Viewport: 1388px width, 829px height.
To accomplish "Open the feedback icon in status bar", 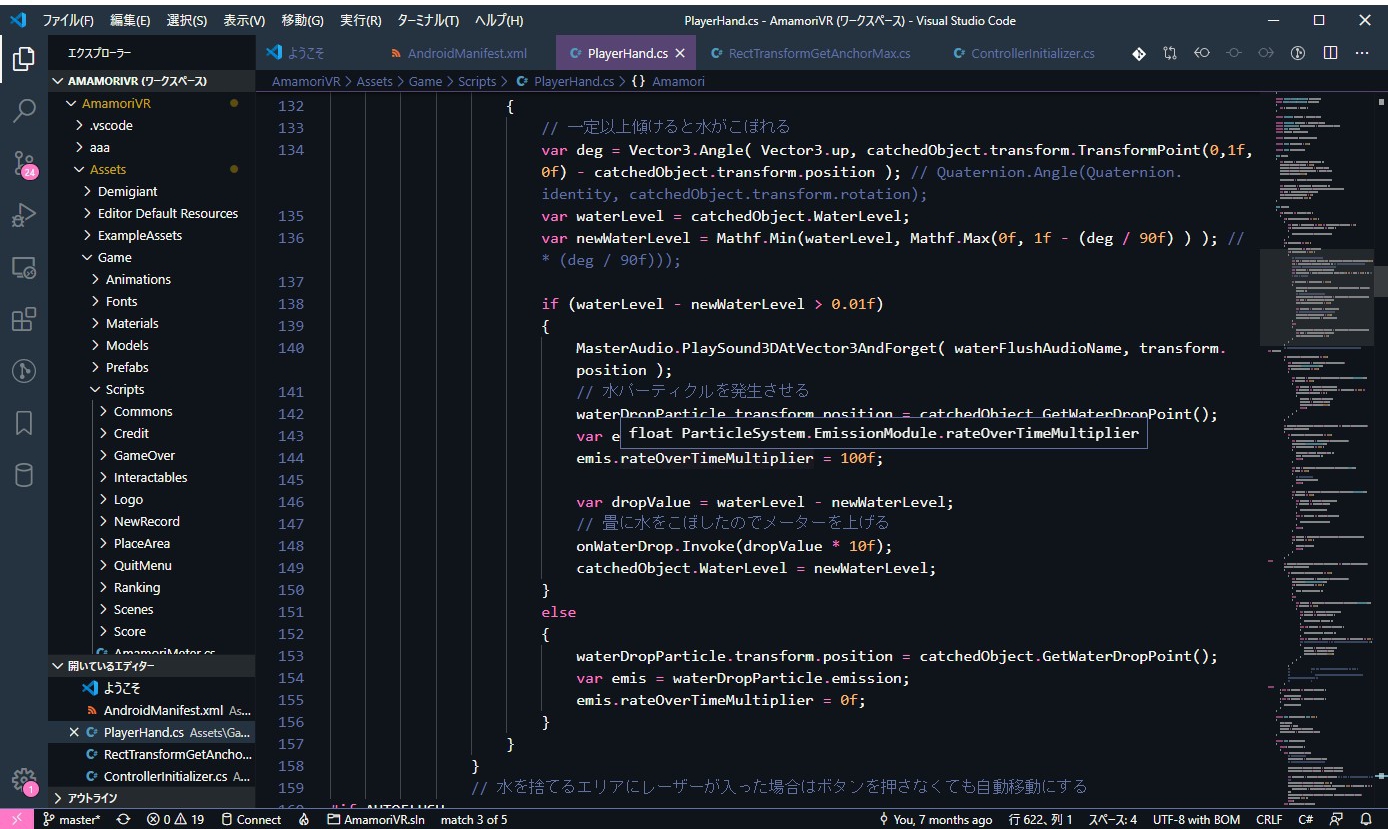I will tap(1337, 819).
